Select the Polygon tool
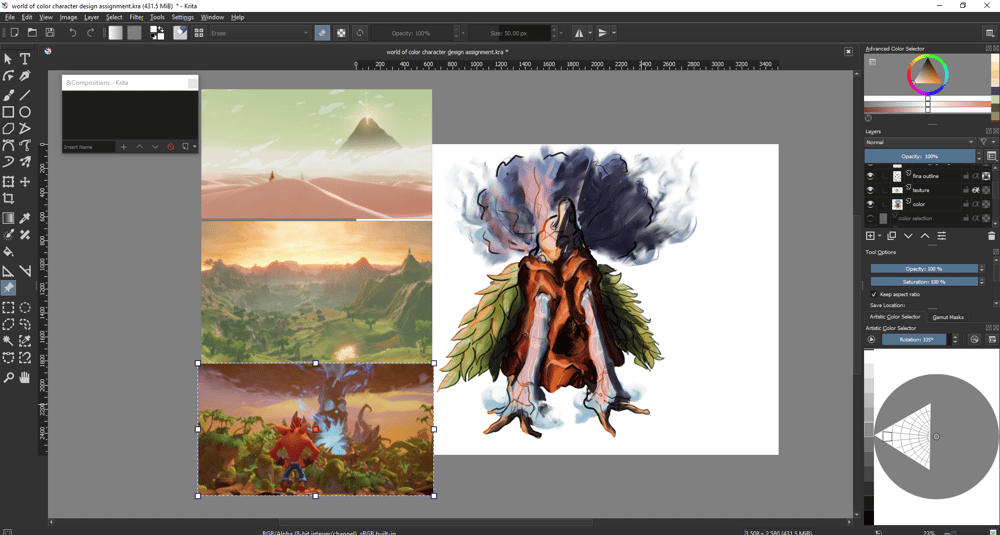1000x535 pixels. [8, 128]
